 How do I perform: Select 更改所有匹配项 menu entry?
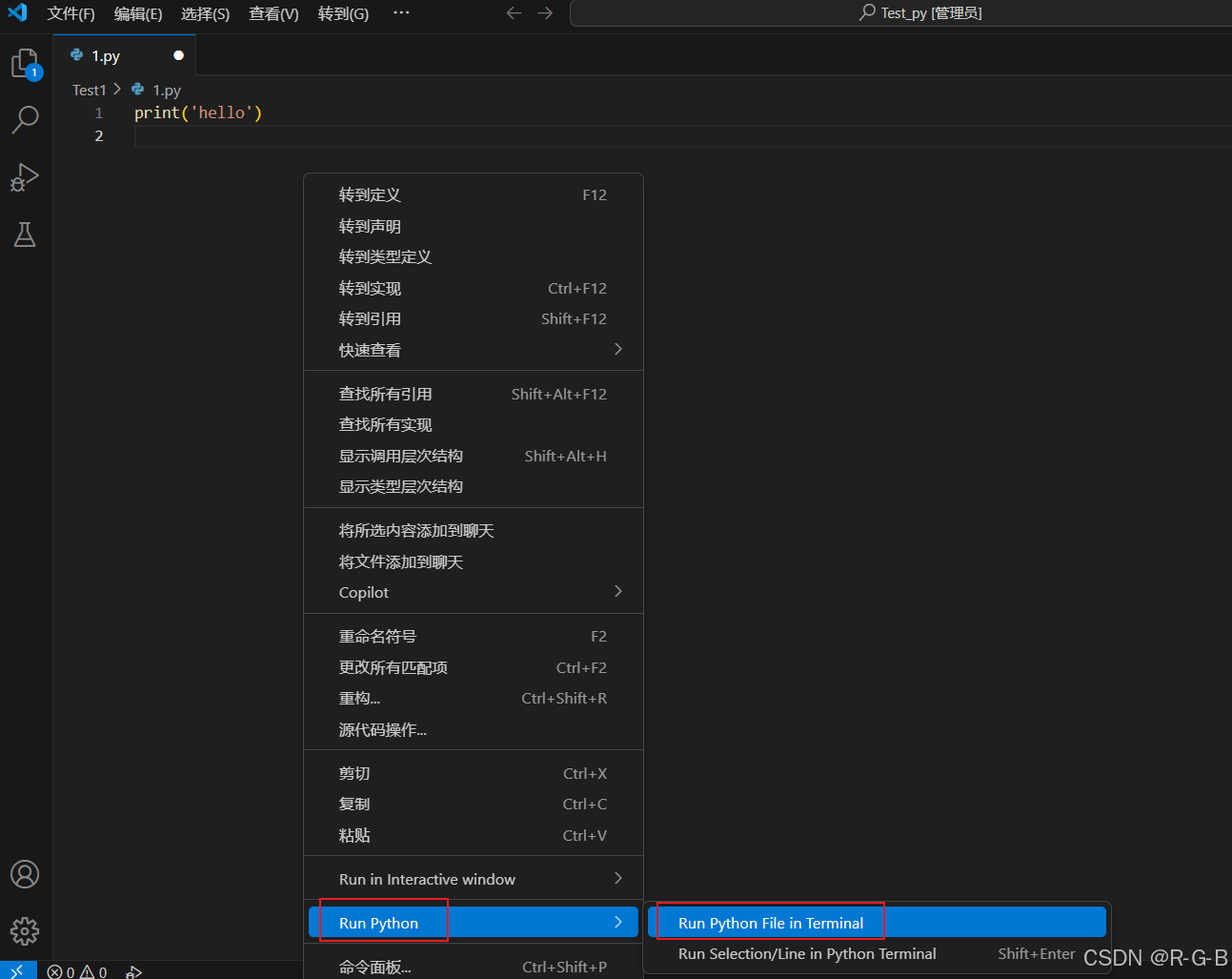point(474,667)
